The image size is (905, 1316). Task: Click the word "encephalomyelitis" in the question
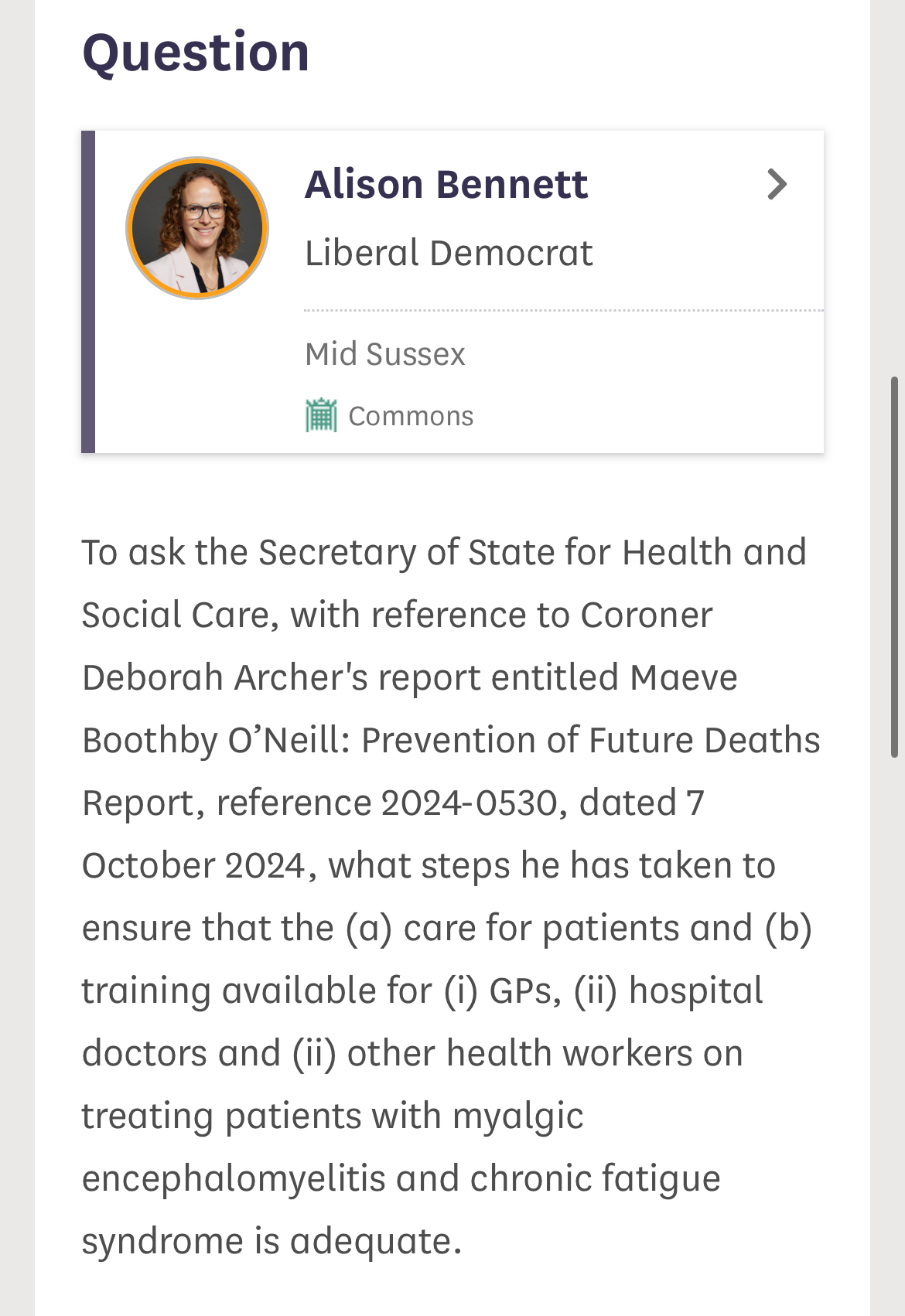point(234,1179)
